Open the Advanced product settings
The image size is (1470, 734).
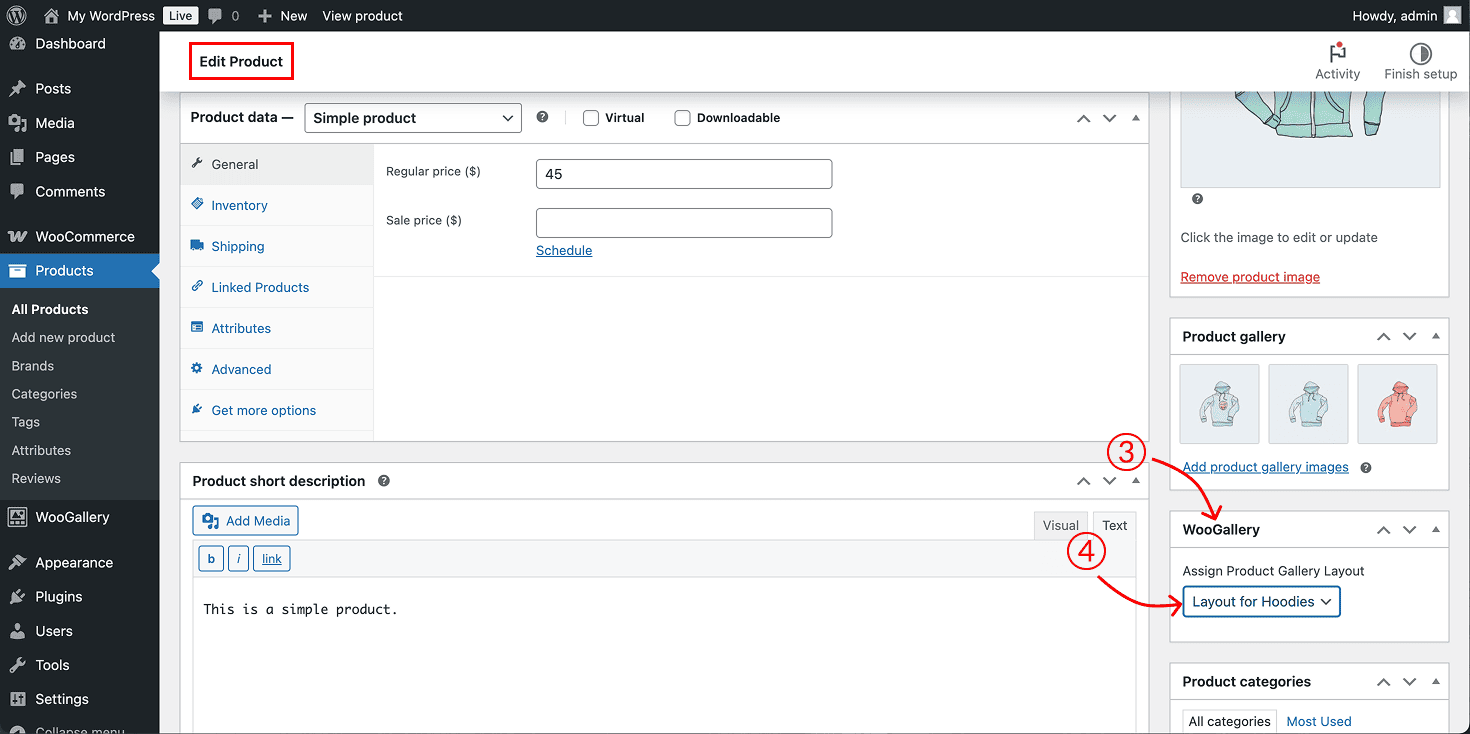point(240,369)
